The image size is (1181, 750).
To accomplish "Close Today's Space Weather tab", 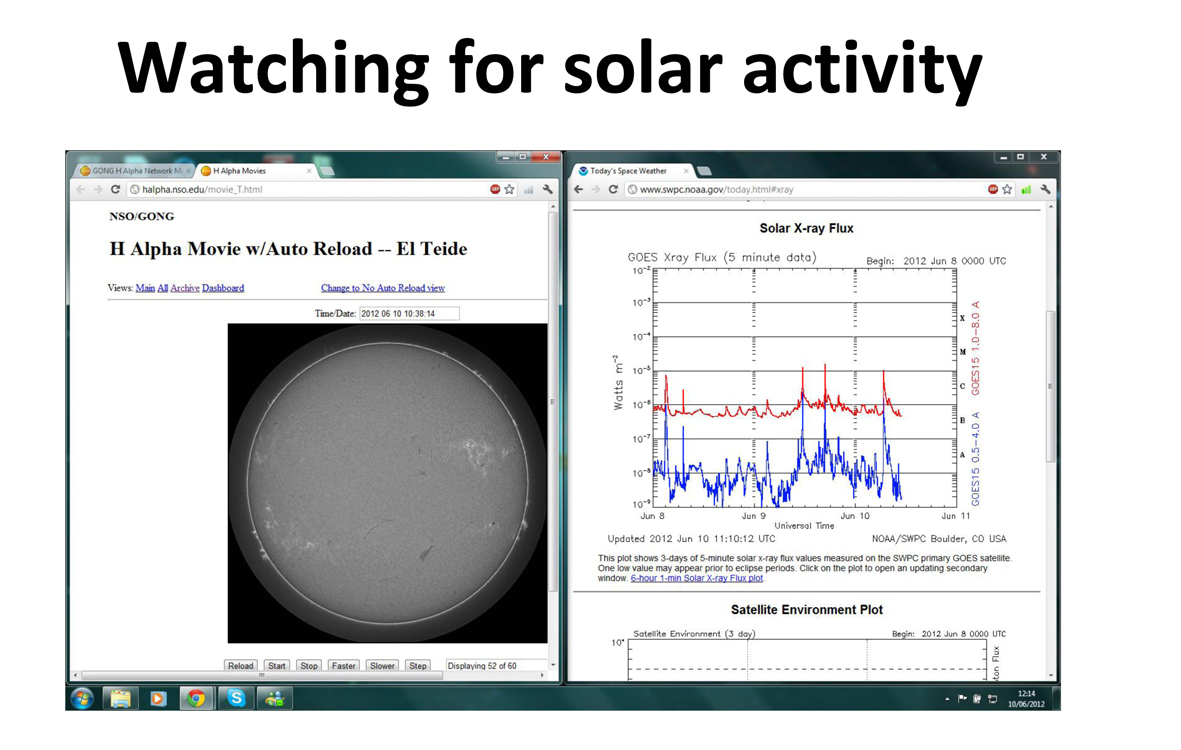I will [685, 171].
